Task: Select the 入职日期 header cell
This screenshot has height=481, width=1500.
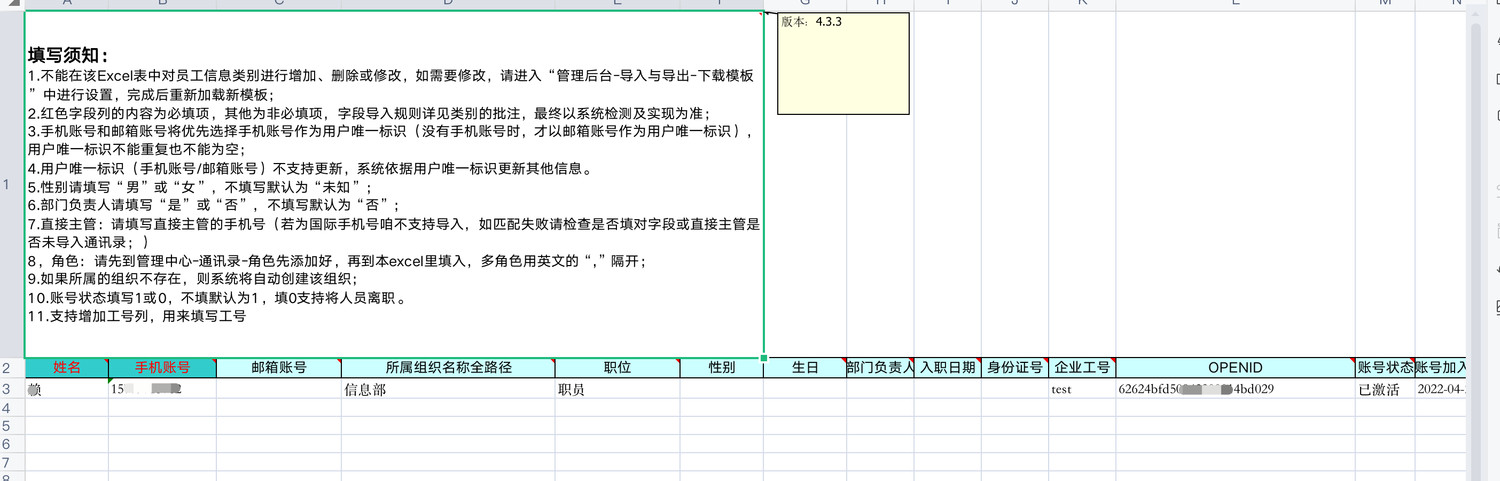Action: coord(947,368)
